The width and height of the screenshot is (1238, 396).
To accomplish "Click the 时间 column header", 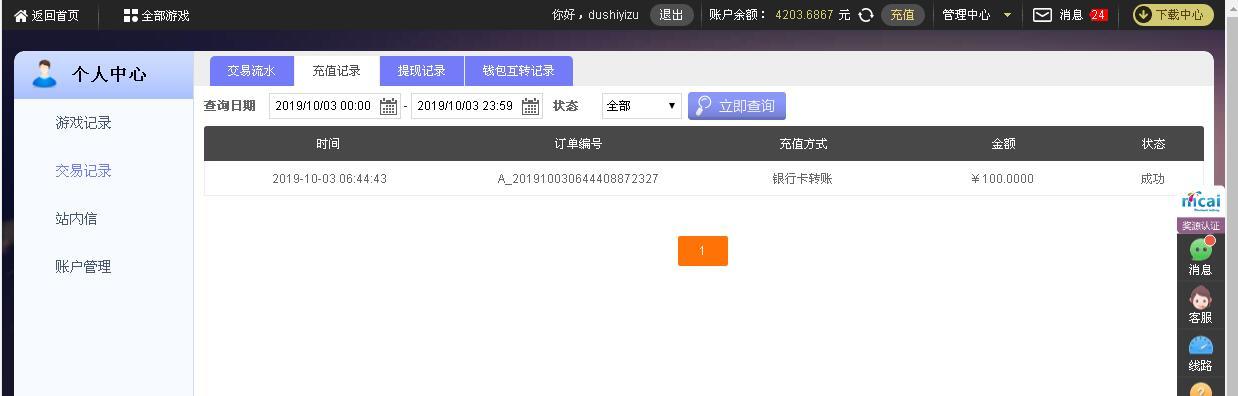I will click(x=328, y=144).
